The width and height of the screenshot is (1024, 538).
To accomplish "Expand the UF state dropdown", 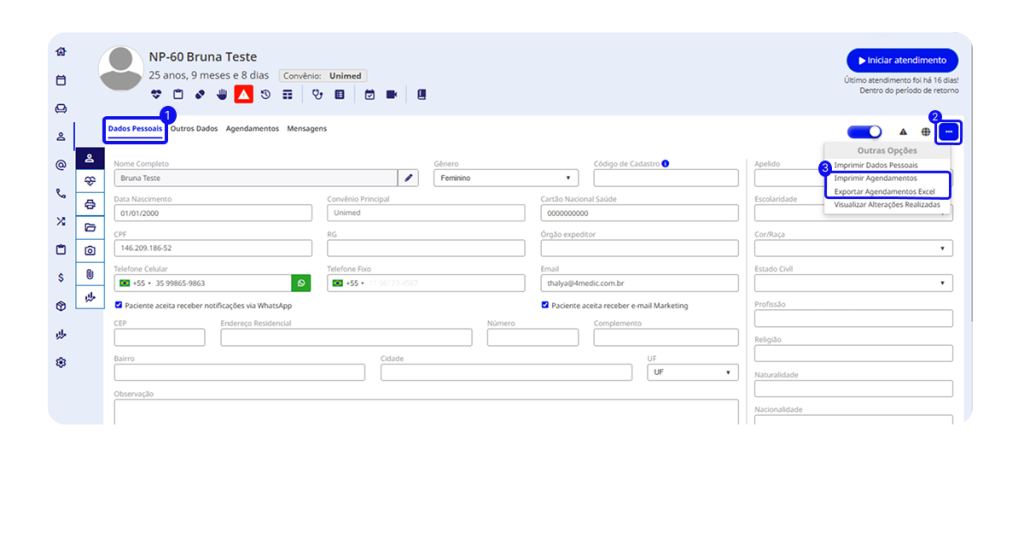I will pyautogui.click(x=692, y=372).
